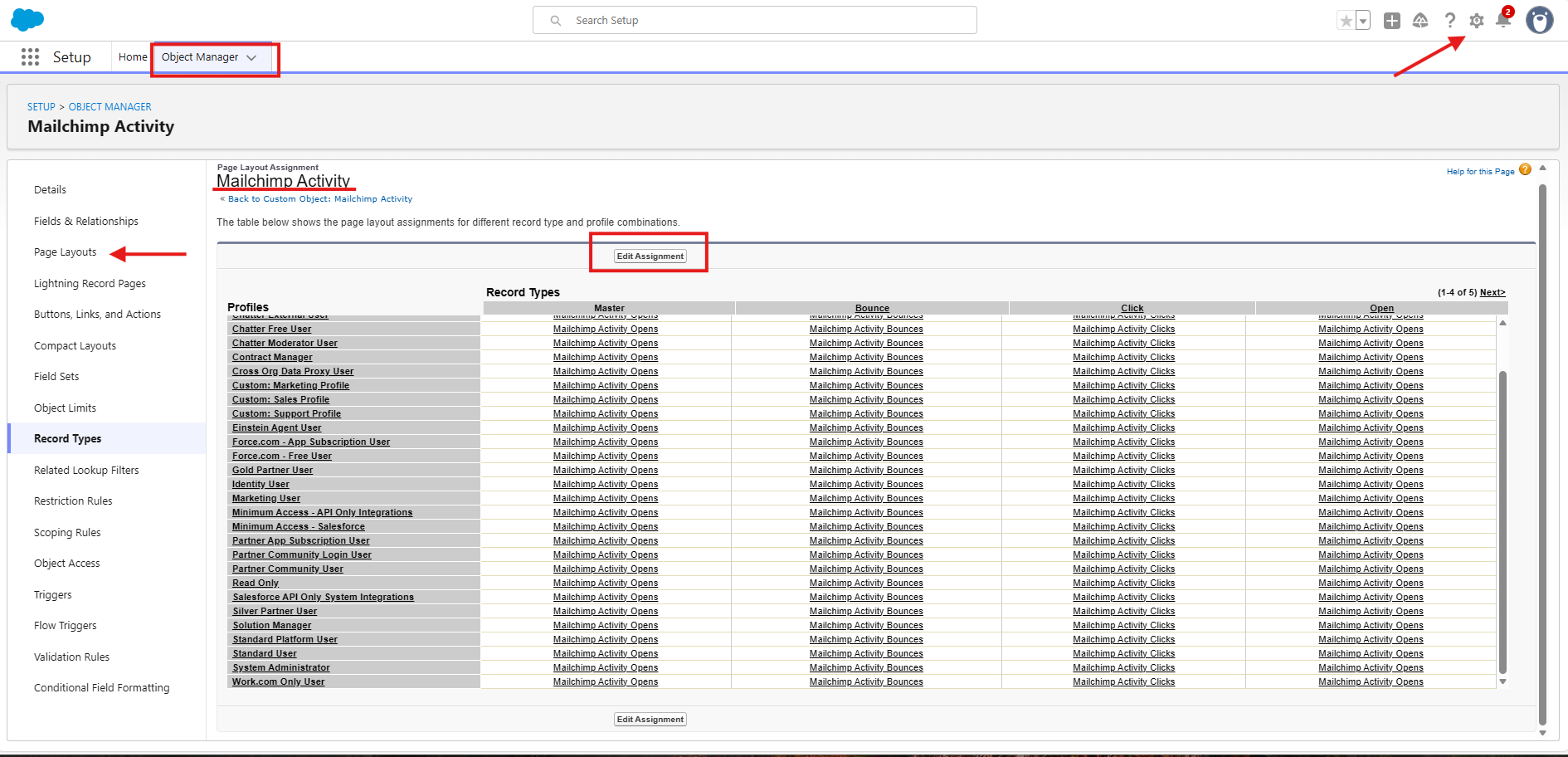Open the Favorites list dropdown arrow
Viewport: 1568px width, 757px height.
point(1363,21)
